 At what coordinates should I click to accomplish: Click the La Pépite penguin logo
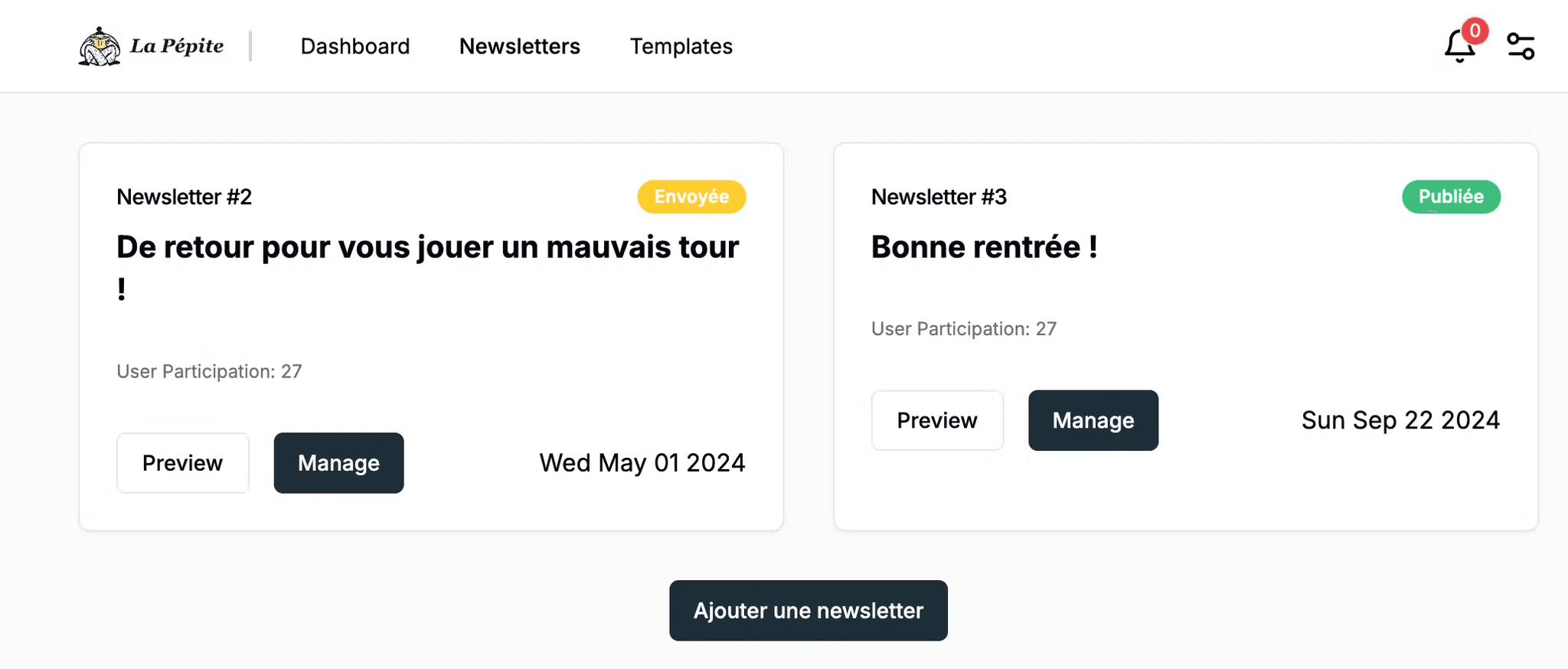[100, 46]
